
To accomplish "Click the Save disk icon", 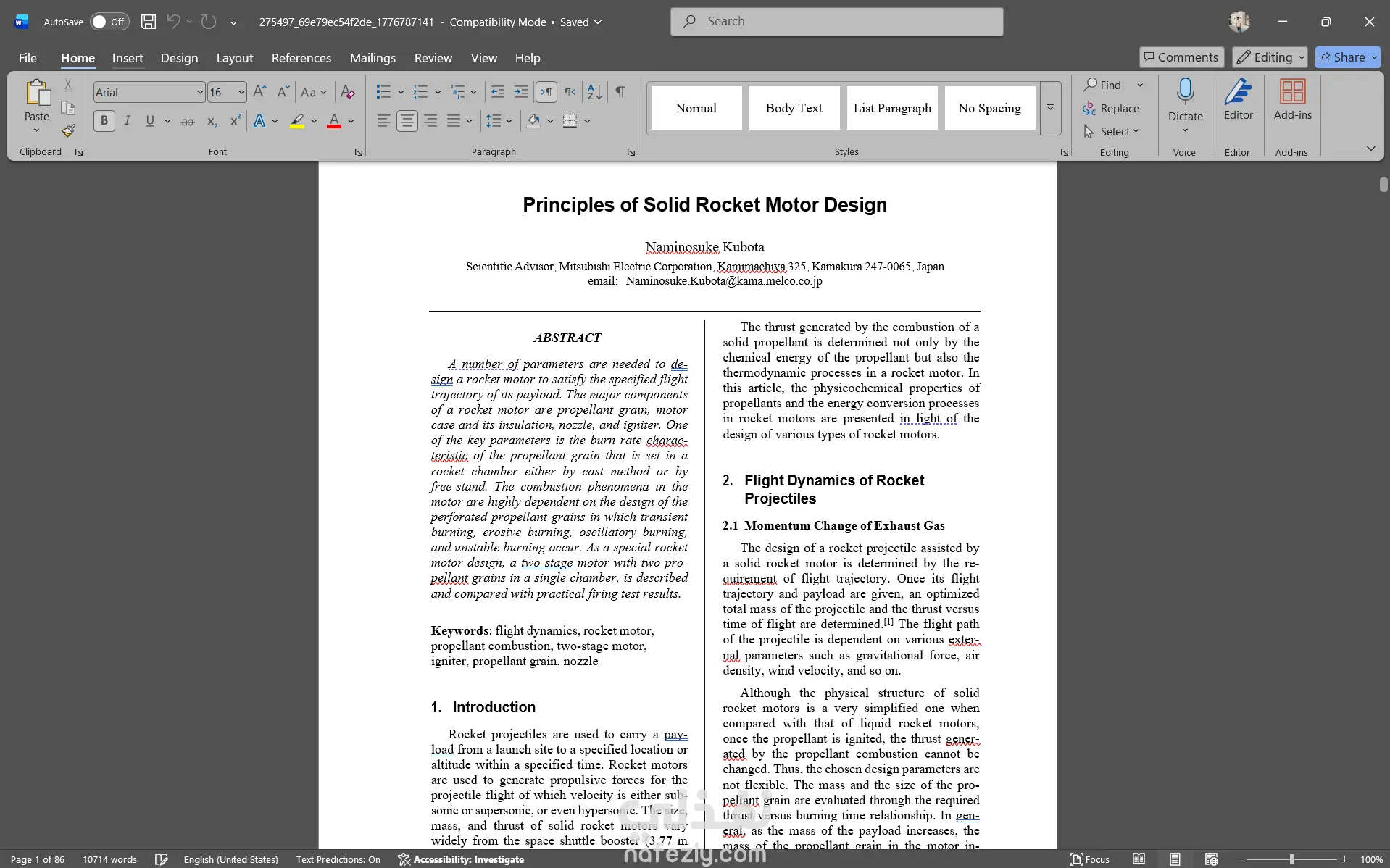I will click(x=149, y=22).
